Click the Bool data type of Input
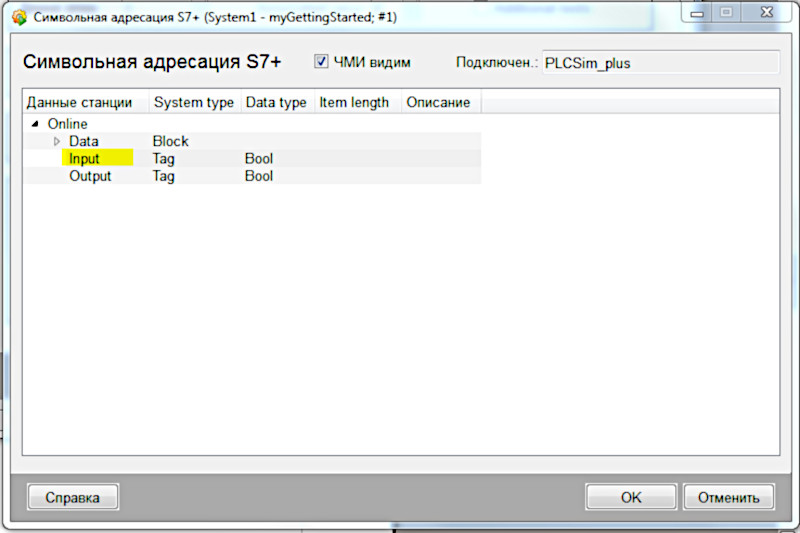800x533 pixels. coord(259,159)
